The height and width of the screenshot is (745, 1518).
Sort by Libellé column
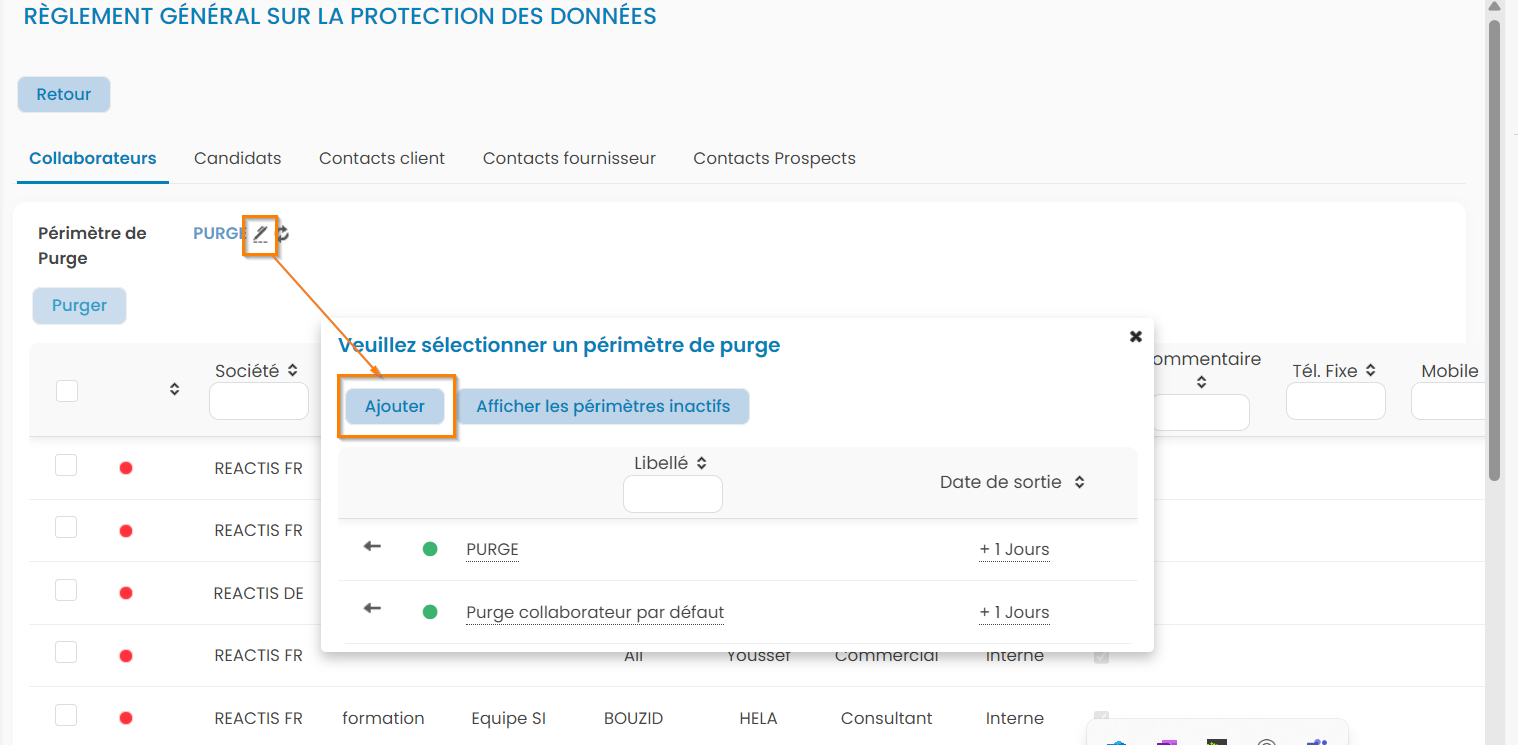701,463
